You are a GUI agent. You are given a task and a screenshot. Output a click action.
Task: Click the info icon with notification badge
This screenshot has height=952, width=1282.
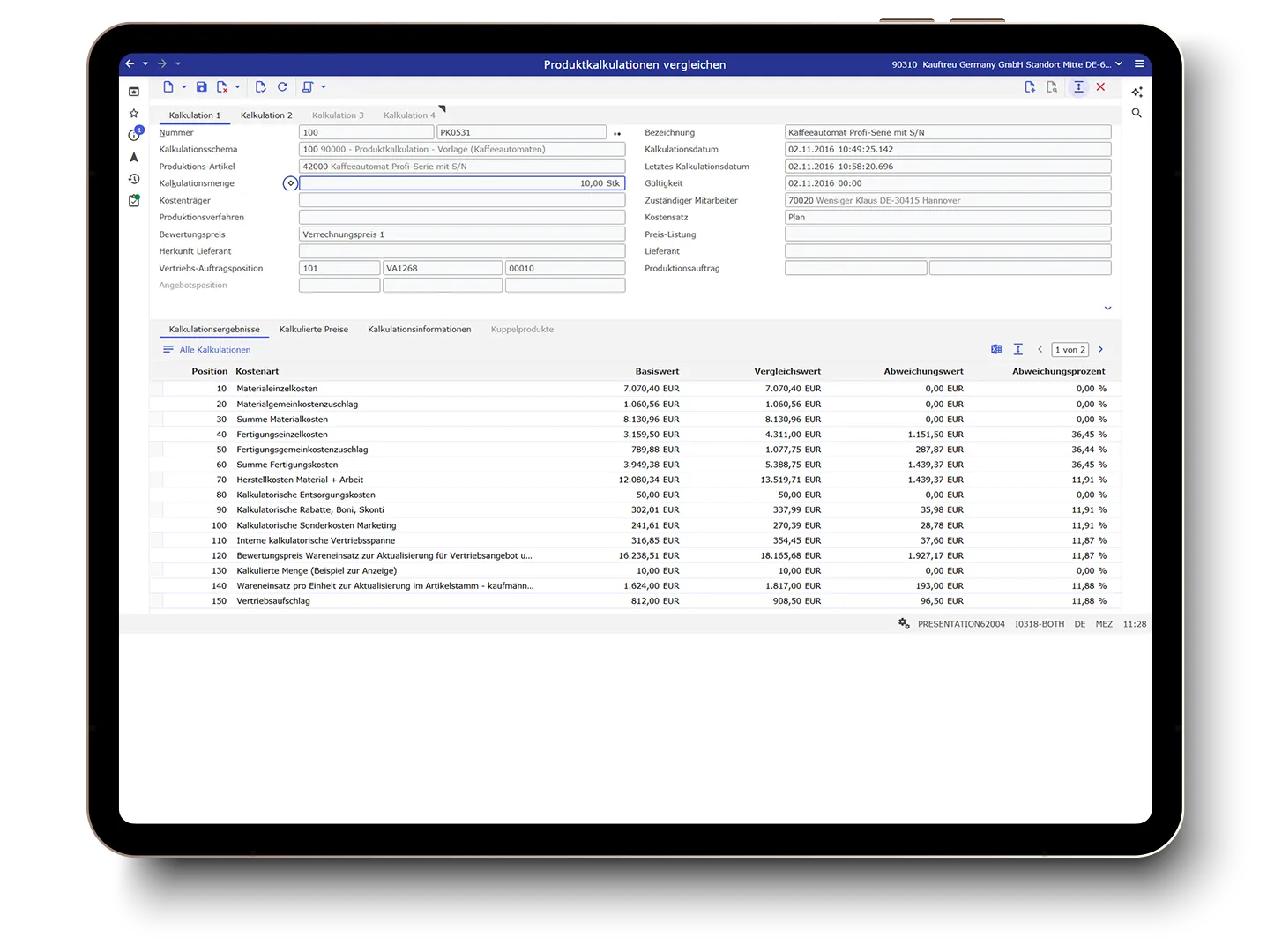tap(134, 135)
